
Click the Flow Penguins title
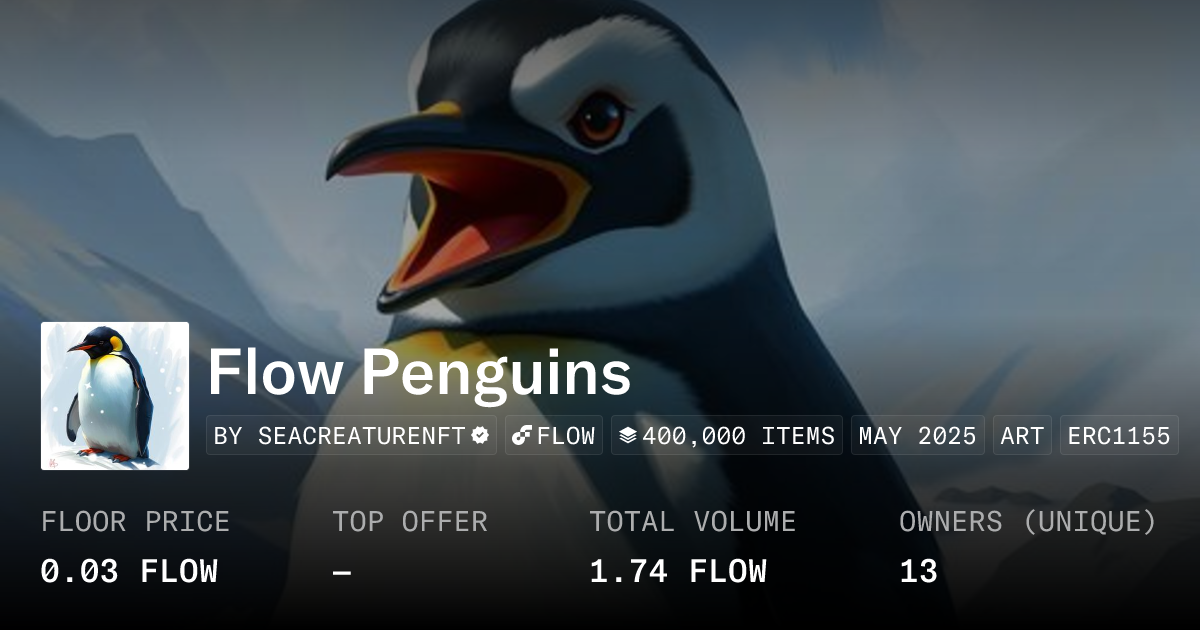pyautogui.click(x=419, y=374)
